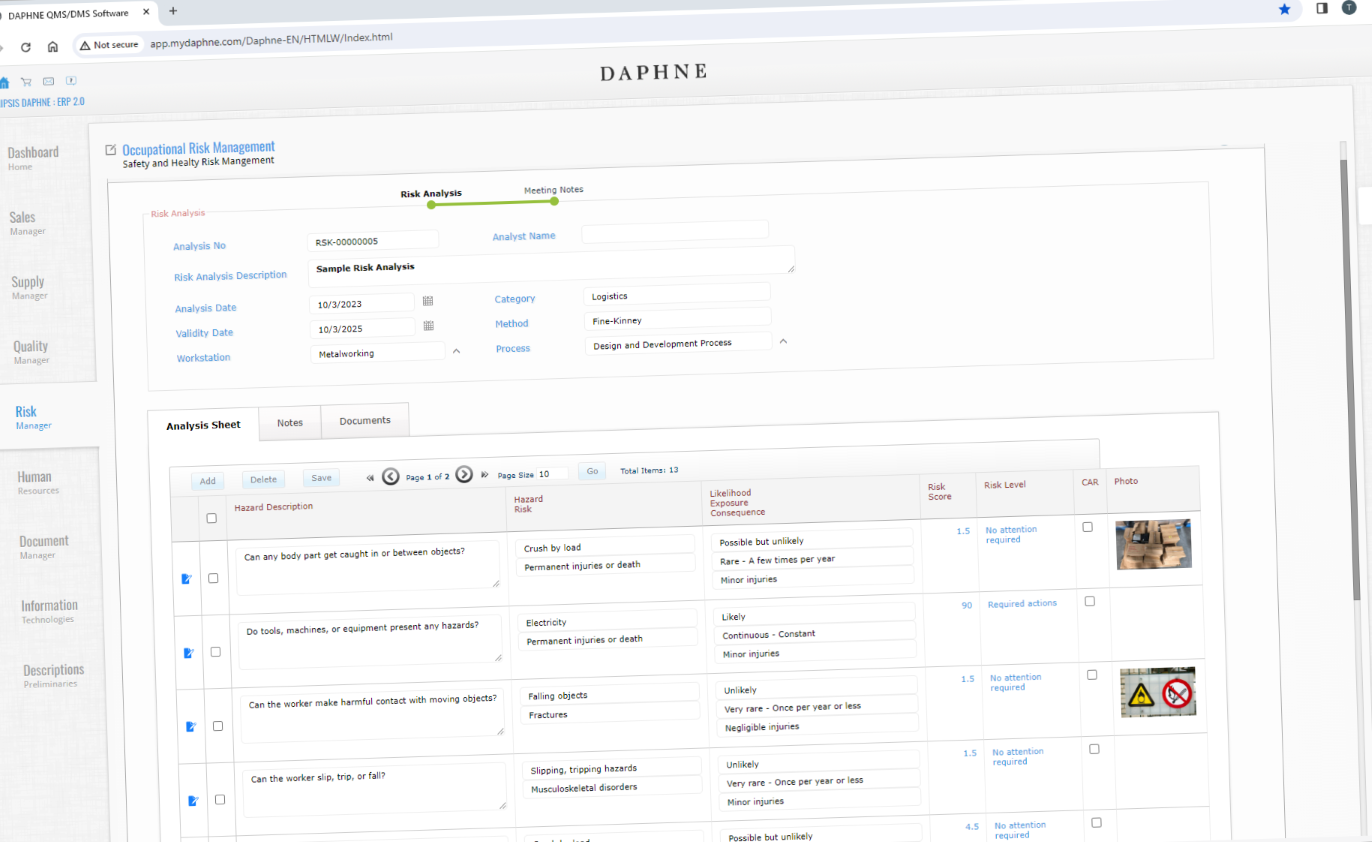Click the Not secure site info indicator
The height and width of the screenshot is (842, 1372).
click(x=109, y=45)
